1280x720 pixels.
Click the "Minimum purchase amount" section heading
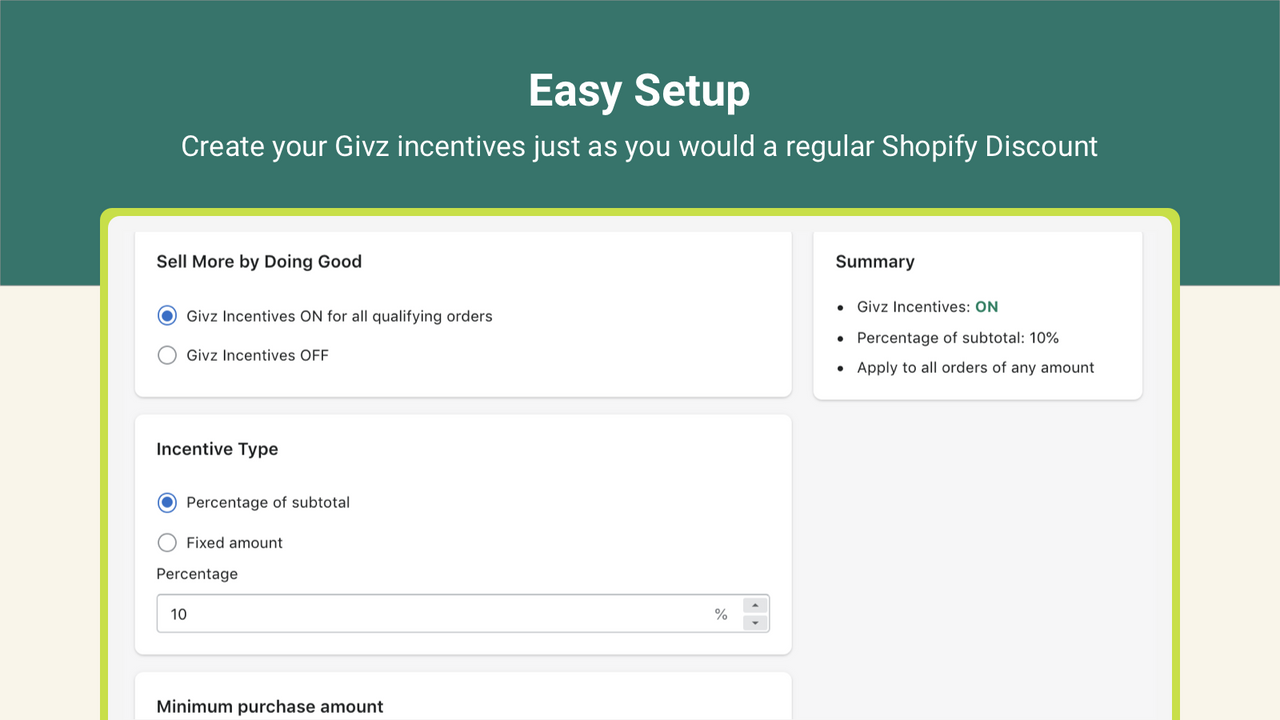pos(269,706)
